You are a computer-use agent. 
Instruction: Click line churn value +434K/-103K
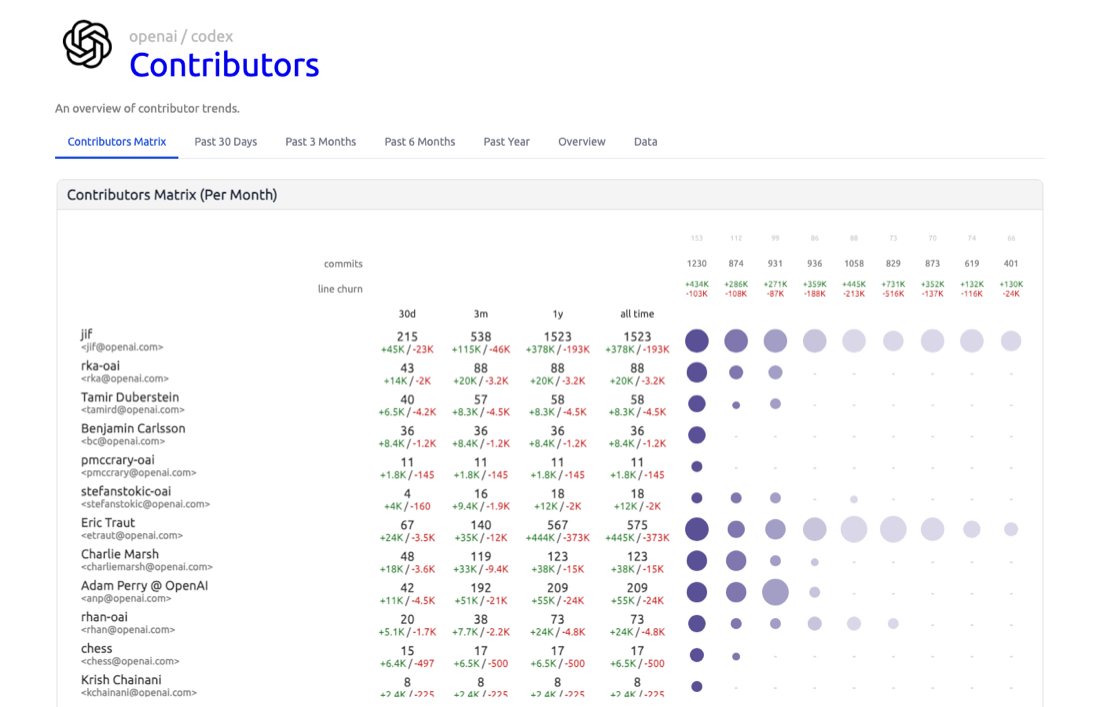click(x=697, y=289)
